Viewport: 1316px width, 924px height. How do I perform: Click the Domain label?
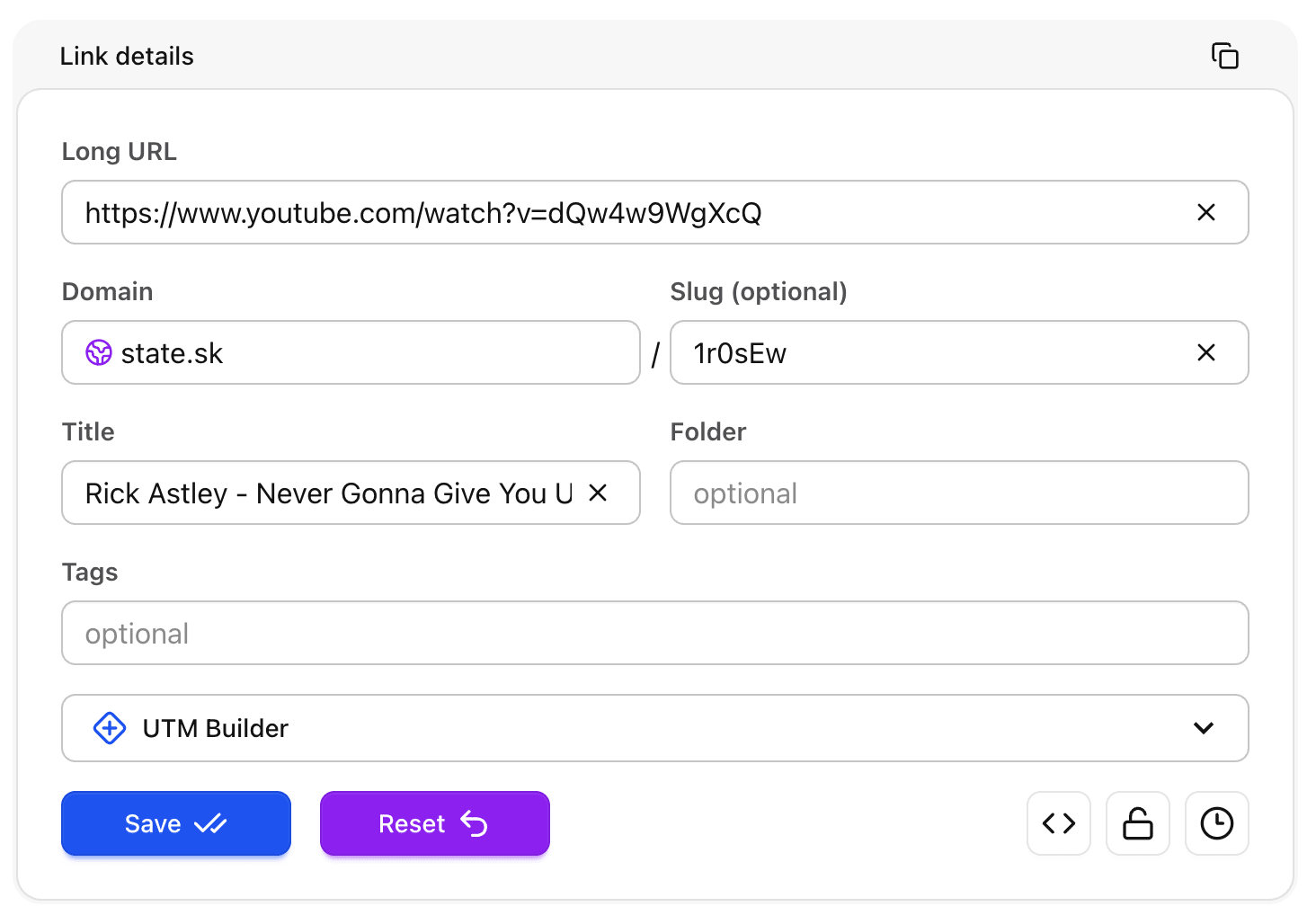(108, 291)
